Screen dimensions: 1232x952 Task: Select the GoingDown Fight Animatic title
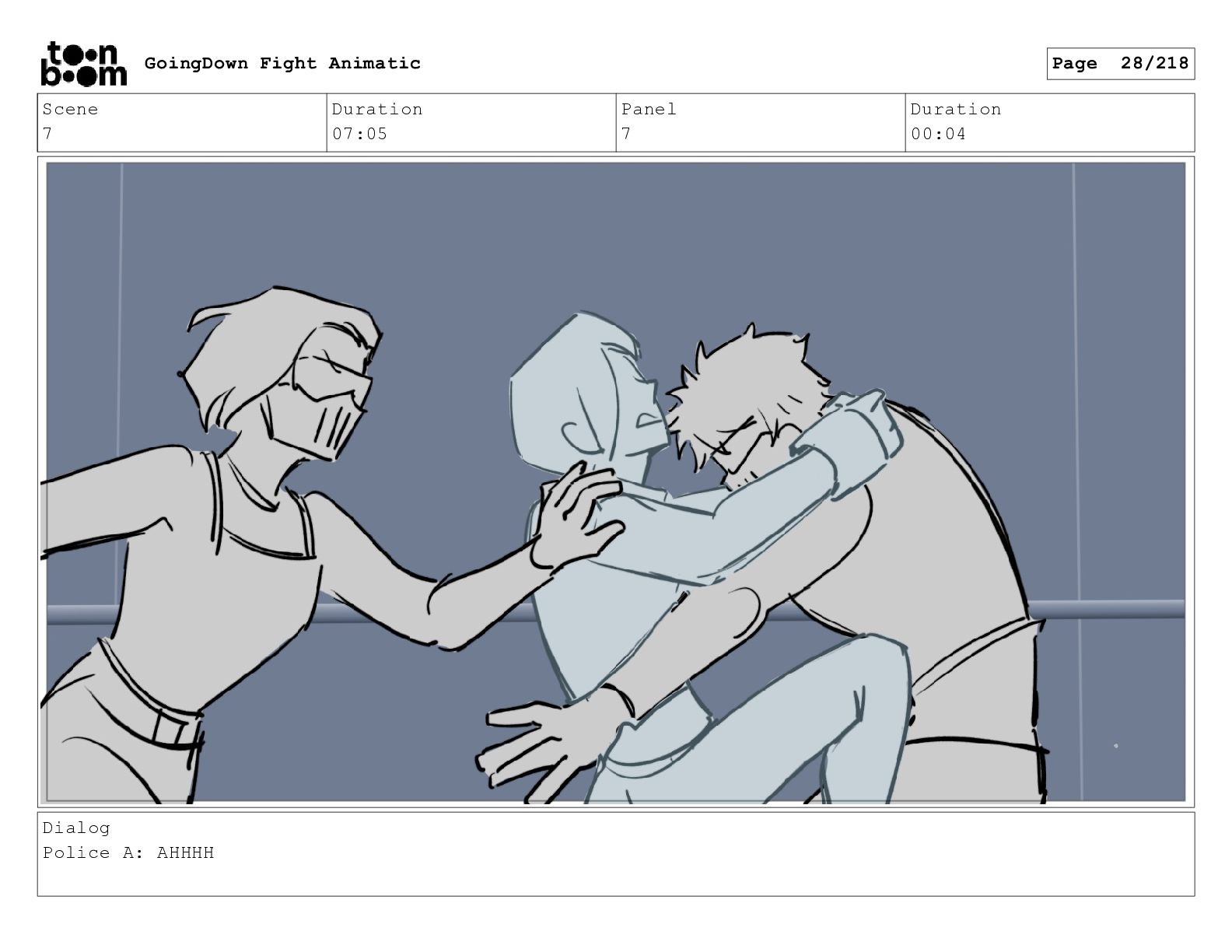click(282, 63)
